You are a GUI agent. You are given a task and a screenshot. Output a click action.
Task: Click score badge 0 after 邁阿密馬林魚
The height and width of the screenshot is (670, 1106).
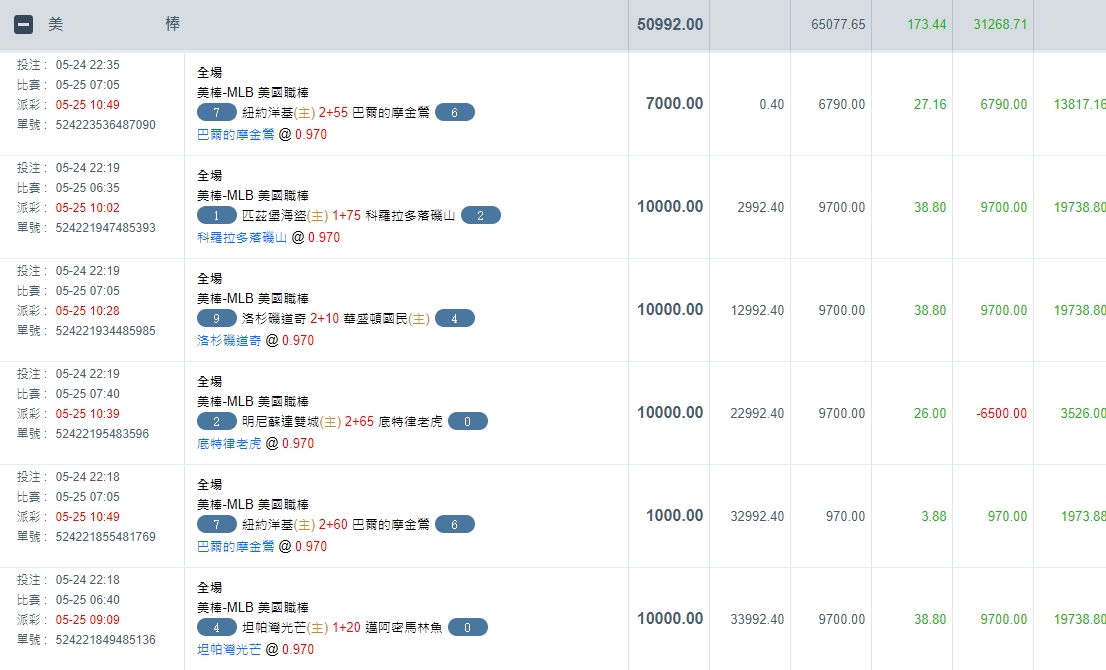pos(467,627)
